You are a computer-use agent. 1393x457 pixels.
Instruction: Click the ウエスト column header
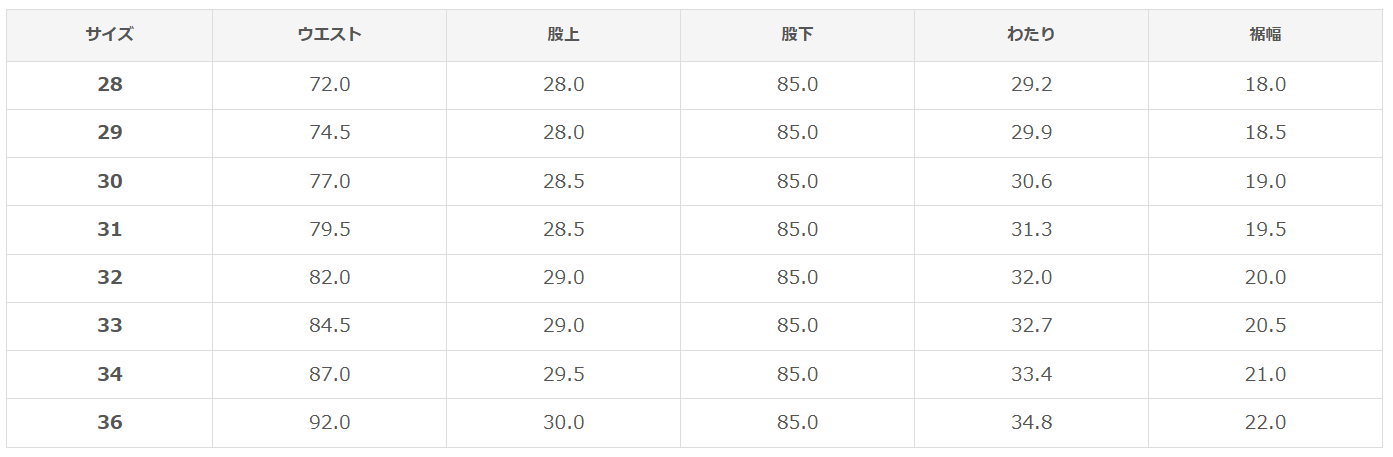coord(329,35)
